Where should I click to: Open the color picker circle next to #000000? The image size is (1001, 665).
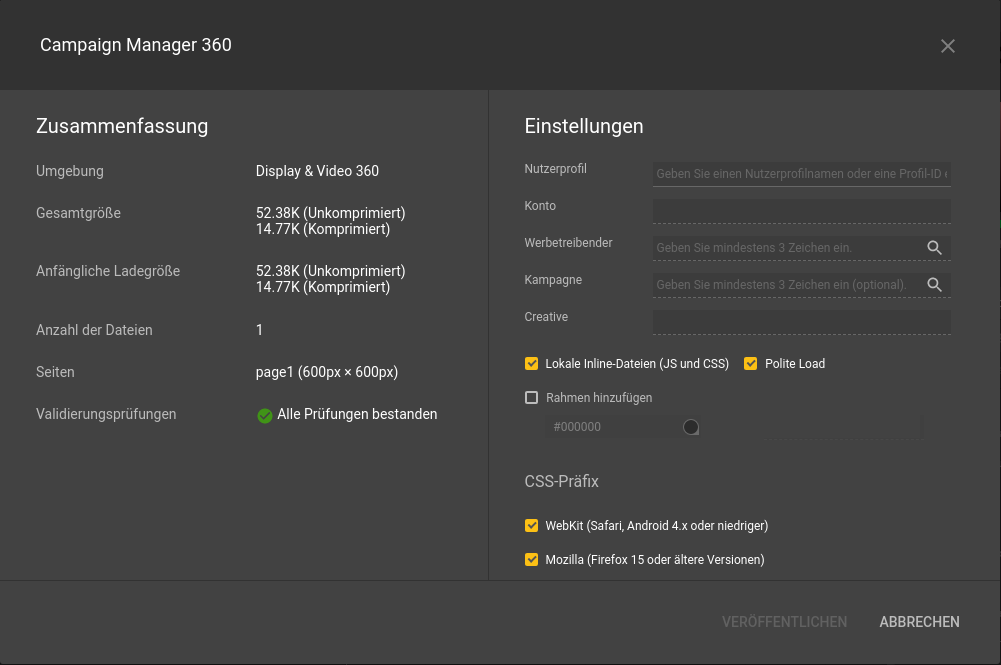point(690,426)
